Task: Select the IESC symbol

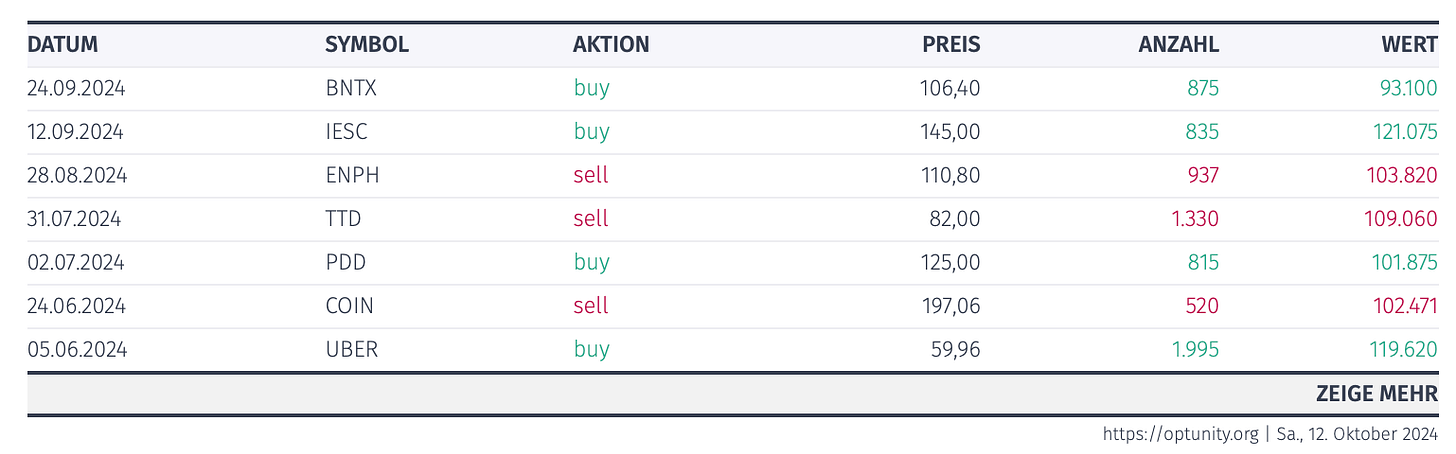Action: pyautogui.click(x=346, y=132)
